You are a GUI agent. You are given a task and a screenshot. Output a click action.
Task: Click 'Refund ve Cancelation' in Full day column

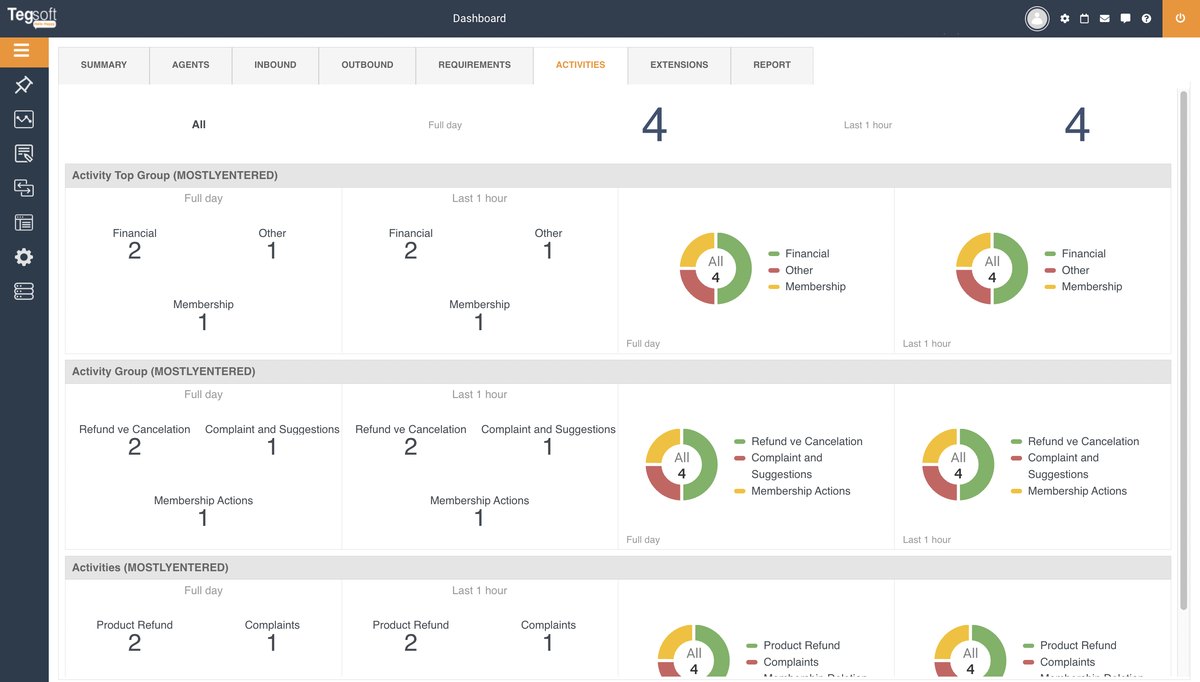tap(135, 429)
